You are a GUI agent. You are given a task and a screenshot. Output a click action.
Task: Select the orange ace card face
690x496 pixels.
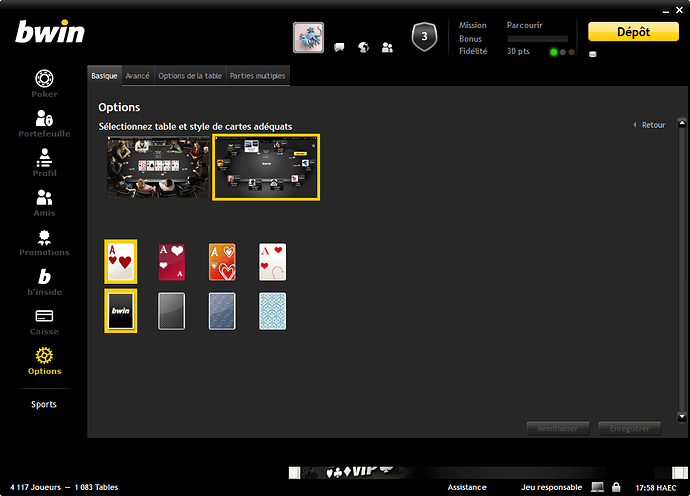222,262
